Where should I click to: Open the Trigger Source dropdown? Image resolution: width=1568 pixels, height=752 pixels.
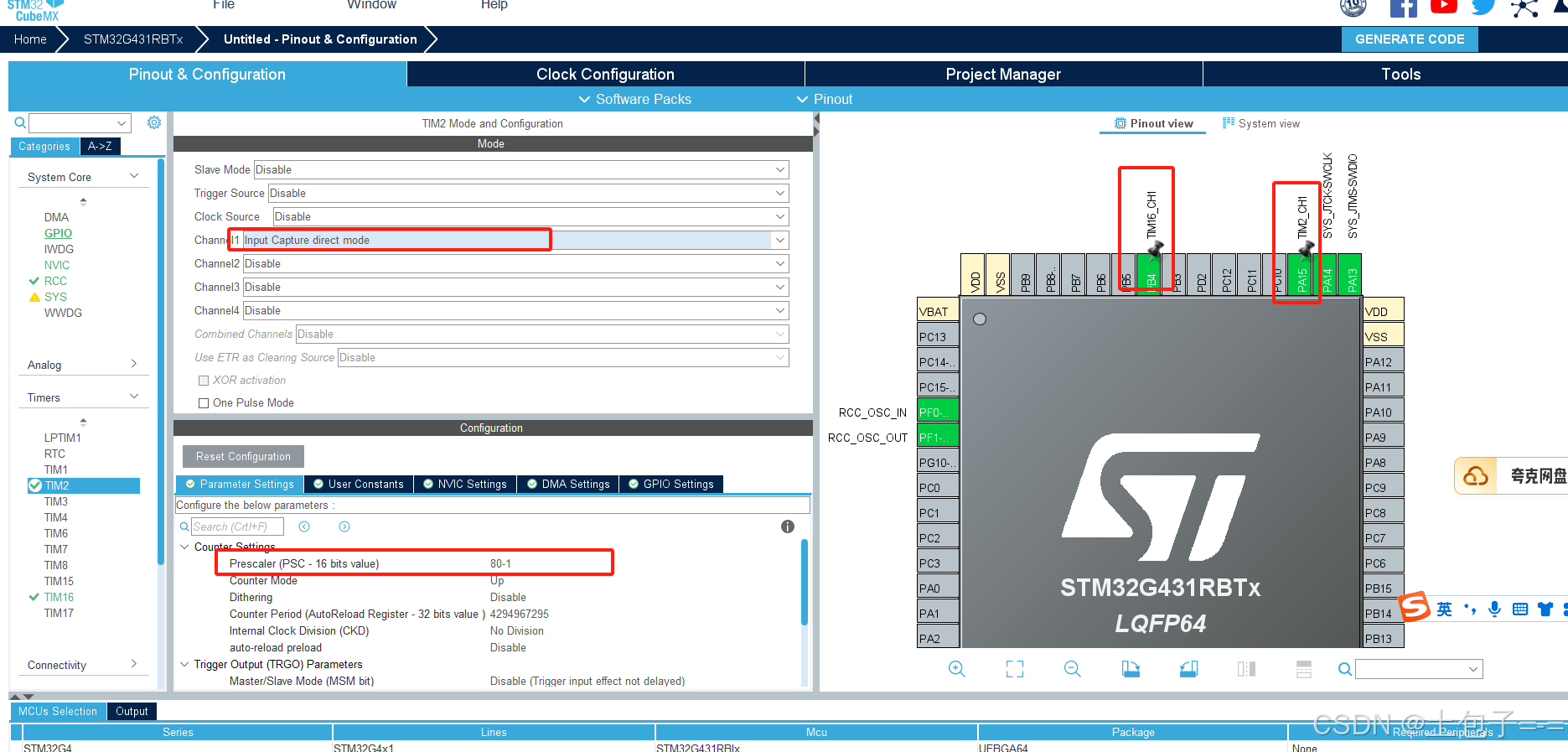click(528, 193)
